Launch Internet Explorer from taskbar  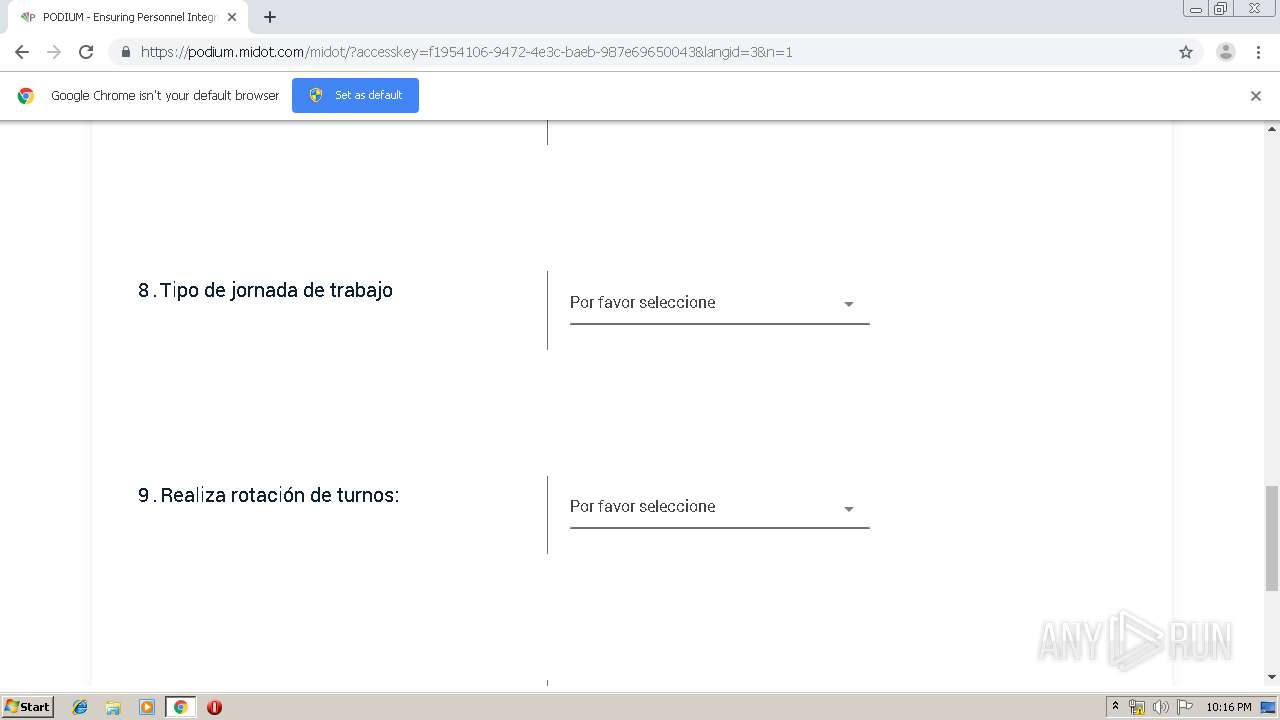80,707
